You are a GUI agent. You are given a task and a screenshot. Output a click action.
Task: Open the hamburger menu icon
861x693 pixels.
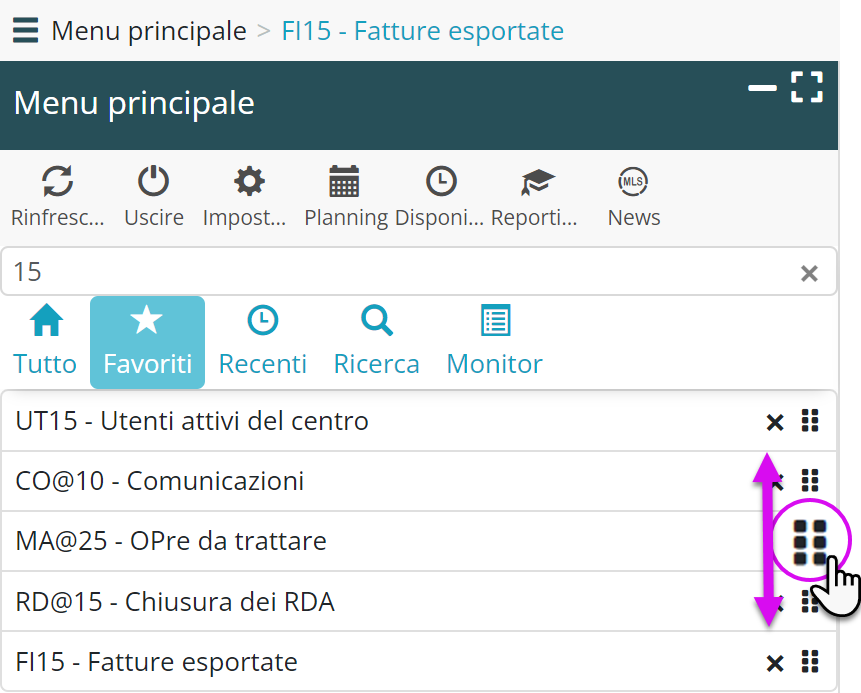point(26,31)
